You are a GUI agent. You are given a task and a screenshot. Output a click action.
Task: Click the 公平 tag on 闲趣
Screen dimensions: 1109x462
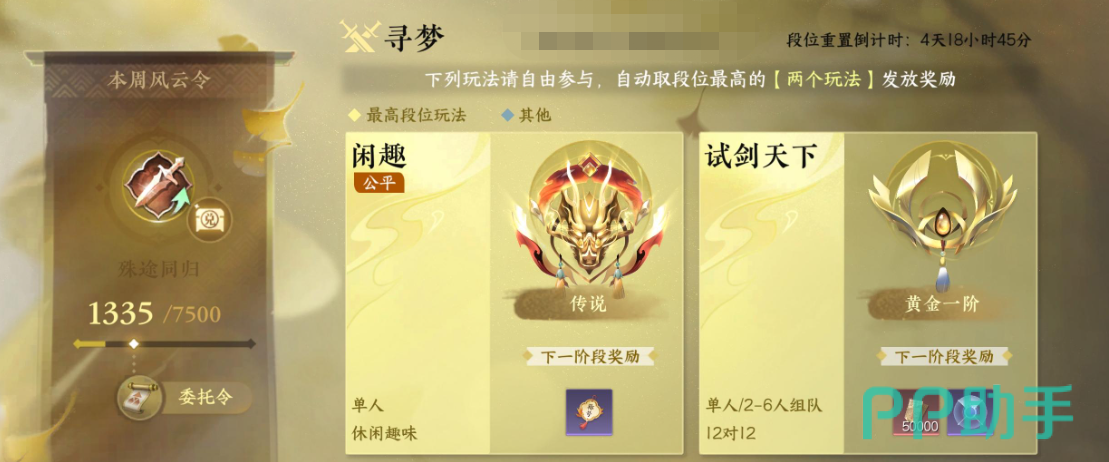pyautogui.click(x=379, y=184)
